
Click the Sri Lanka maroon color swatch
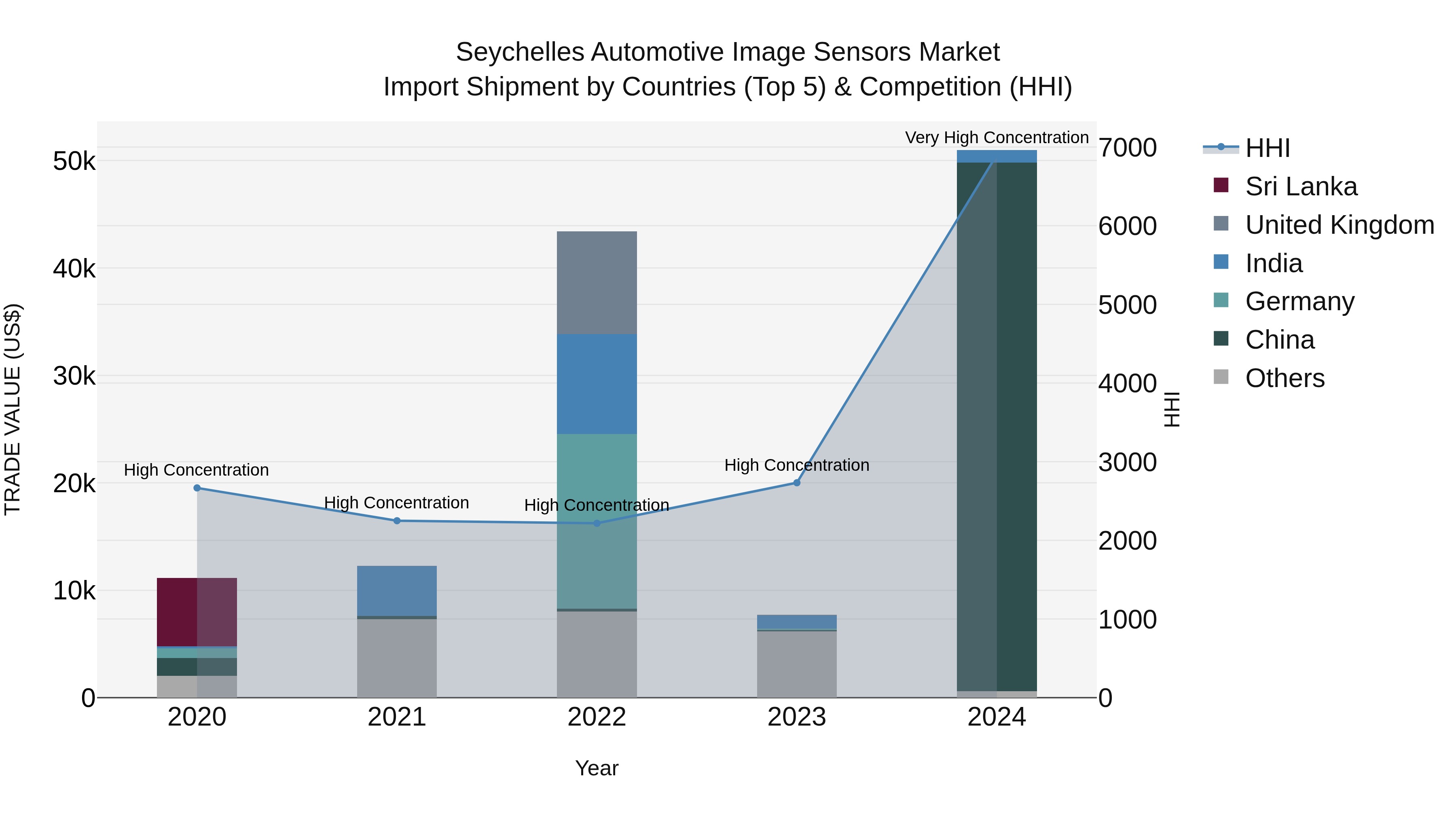(1221, 185)
